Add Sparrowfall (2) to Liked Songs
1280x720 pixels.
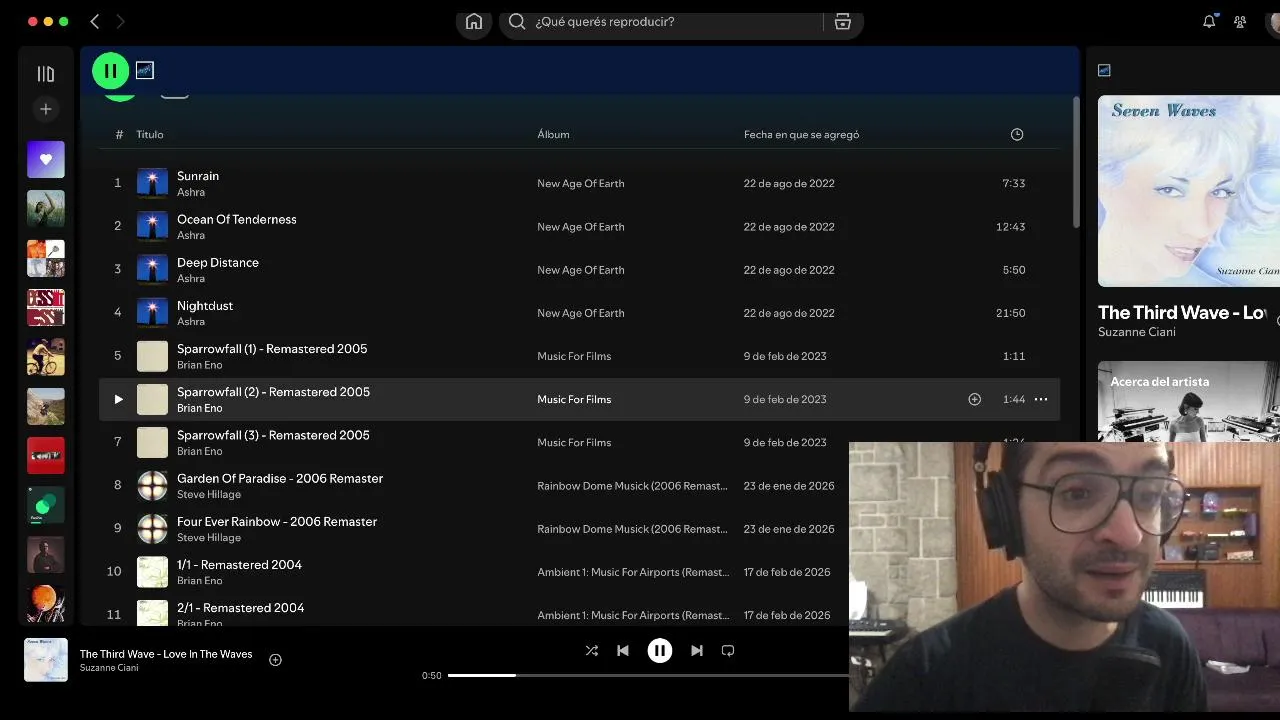point(974,399)
